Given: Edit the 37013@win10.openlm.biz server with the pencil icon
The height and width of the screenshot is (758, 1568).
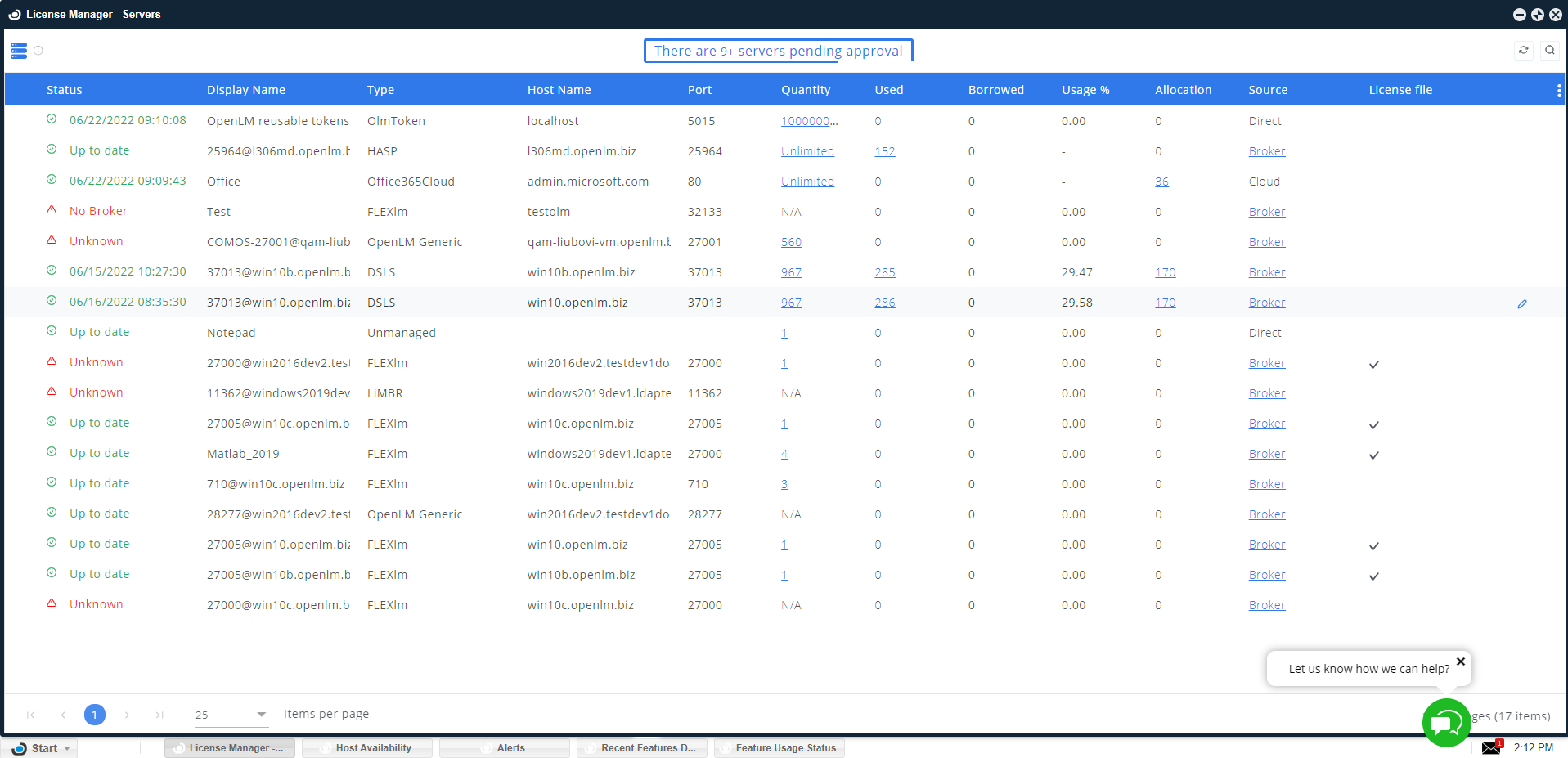Looking at the screenshot, I should pos(1522,303).
